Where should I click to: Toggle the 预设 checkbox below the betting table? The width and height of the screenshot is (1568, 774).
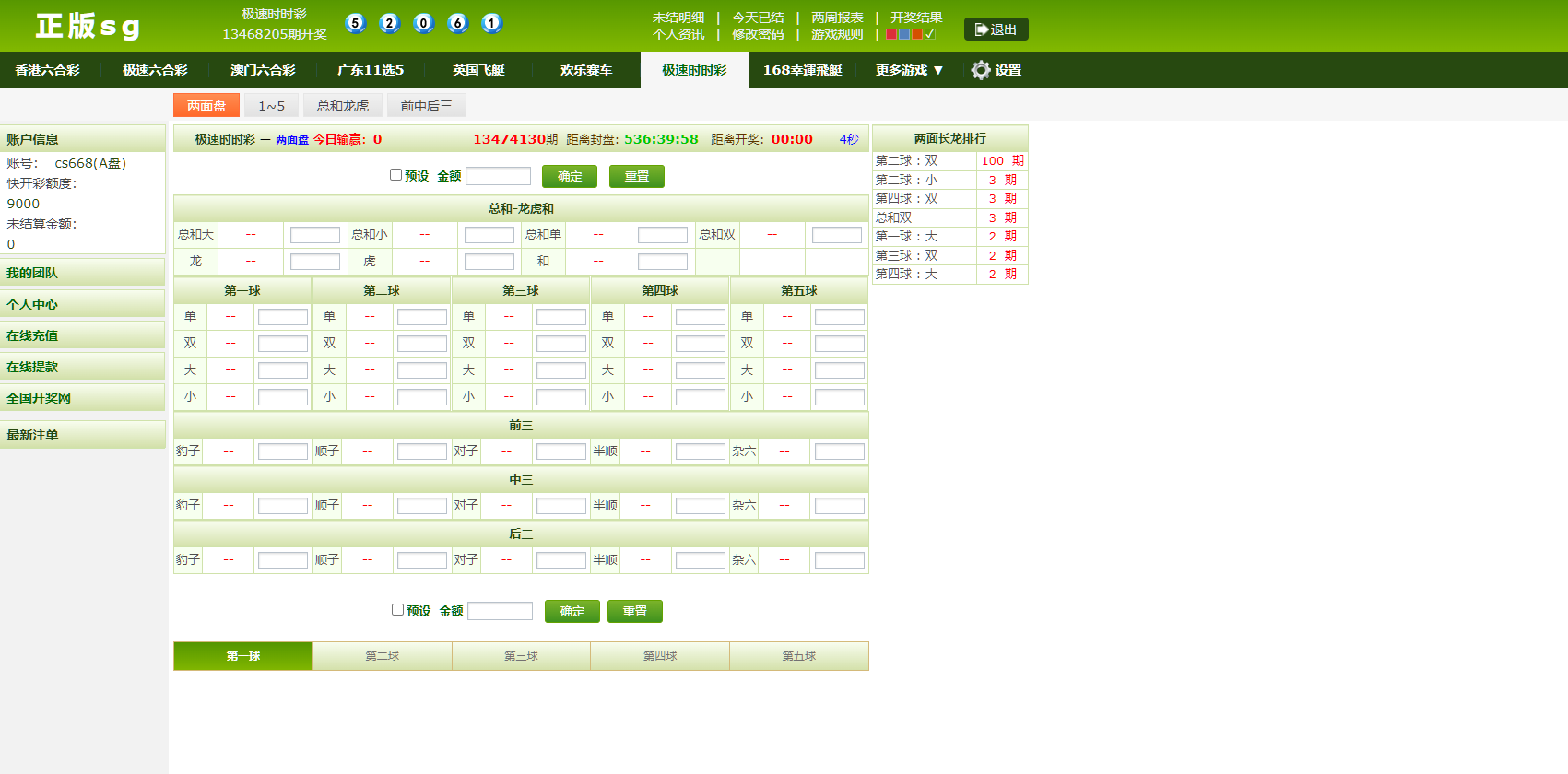coord(397,610)
